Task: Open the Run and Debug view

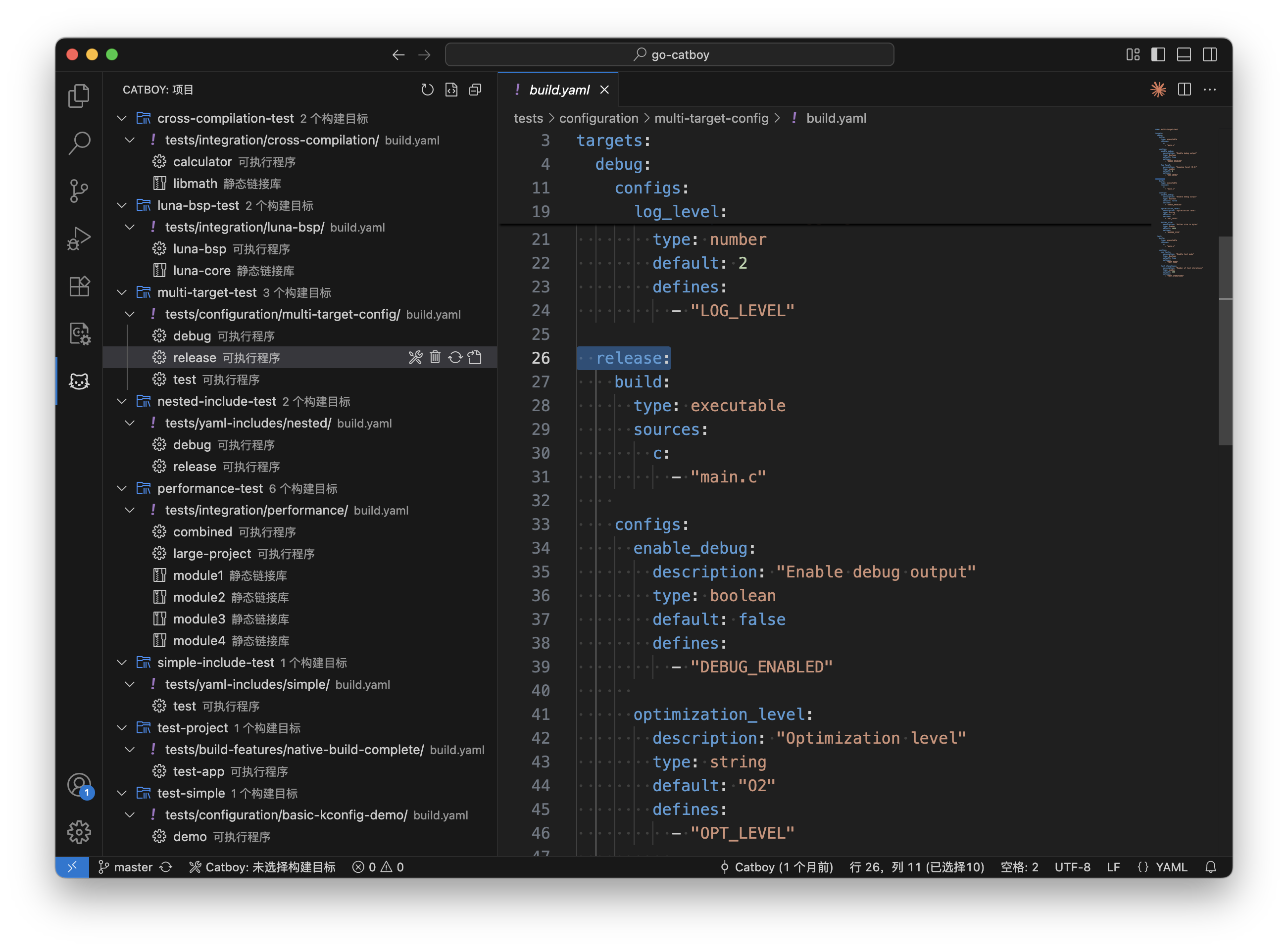Action: 79,238
